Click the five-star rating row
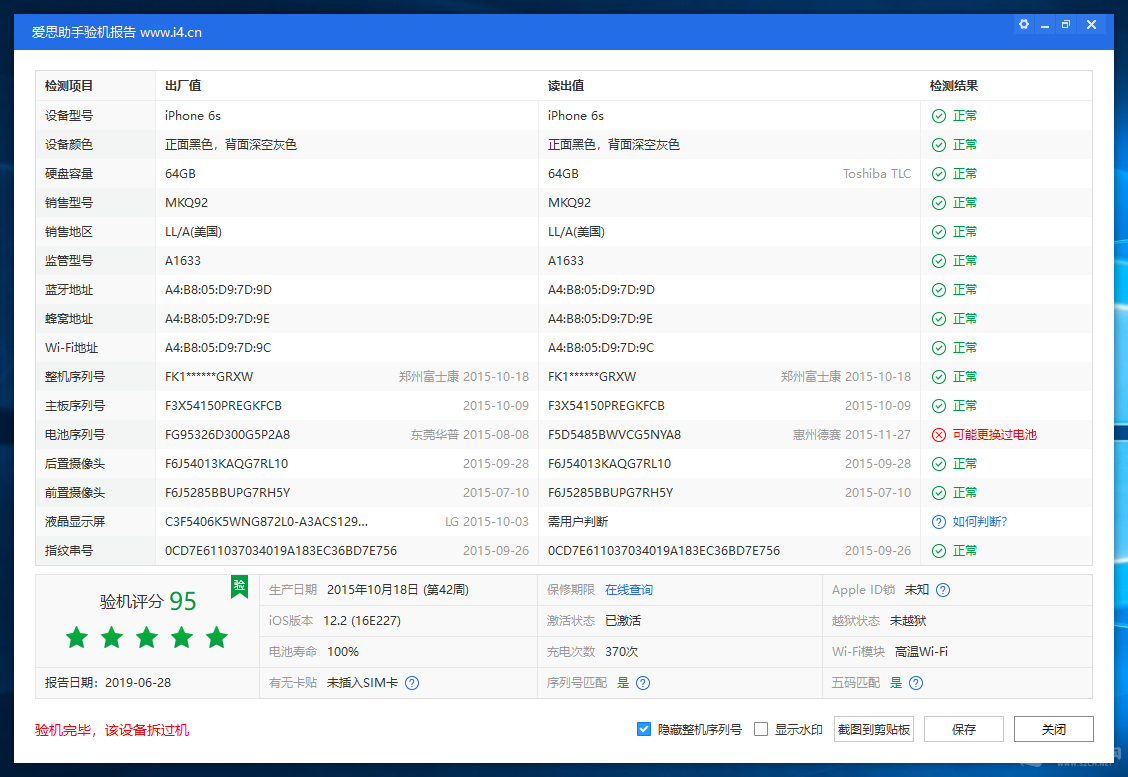1128x777 pixels. (147, 637)
